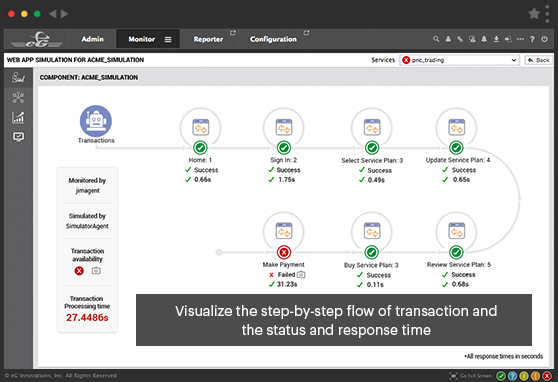Open the live monitor screen icon in the left sidebar
The image size is (558, 382).
18,137
